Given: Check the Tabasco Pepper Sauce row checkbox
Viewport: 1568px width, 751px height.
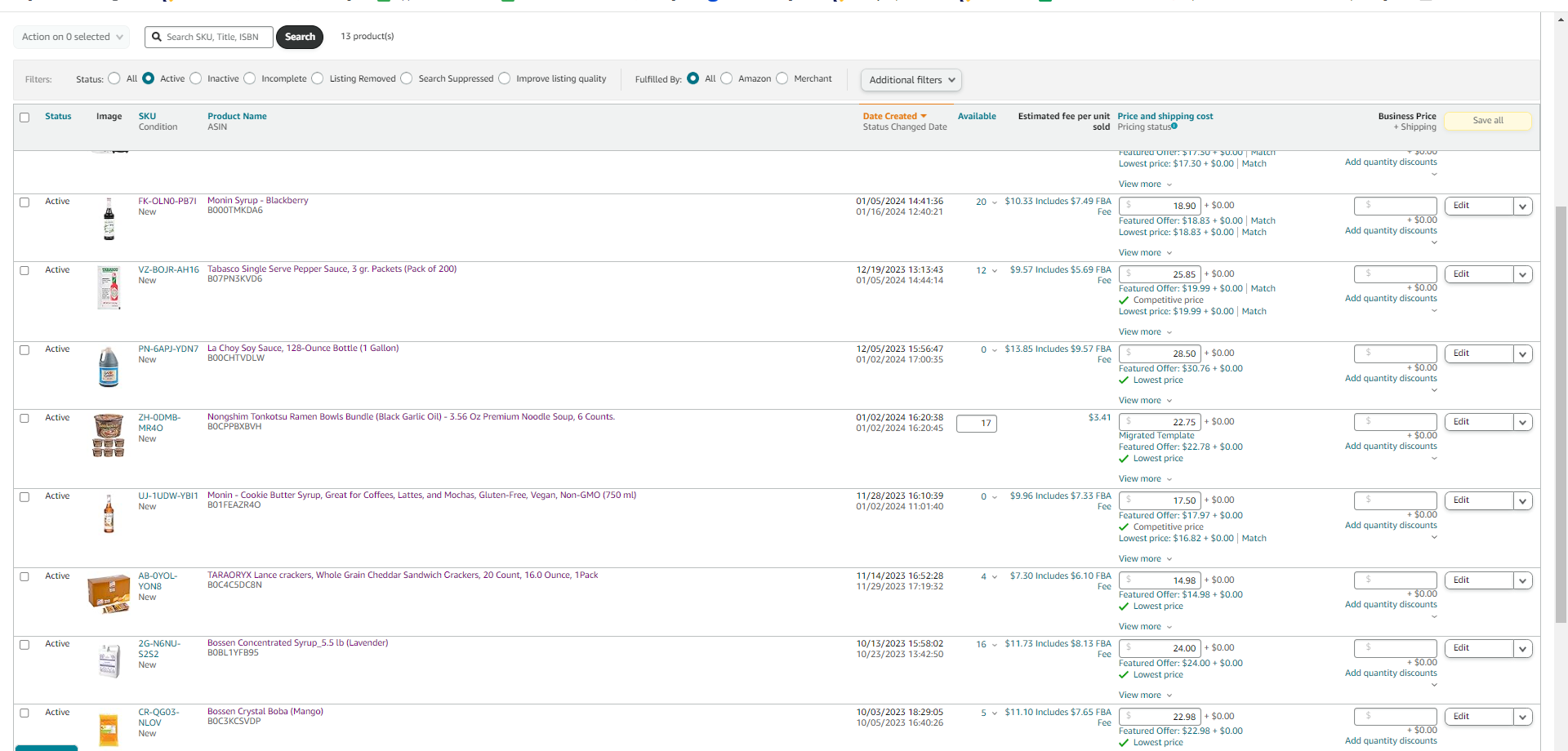Looking at the screenshot, I should click(x=24, y=271).
